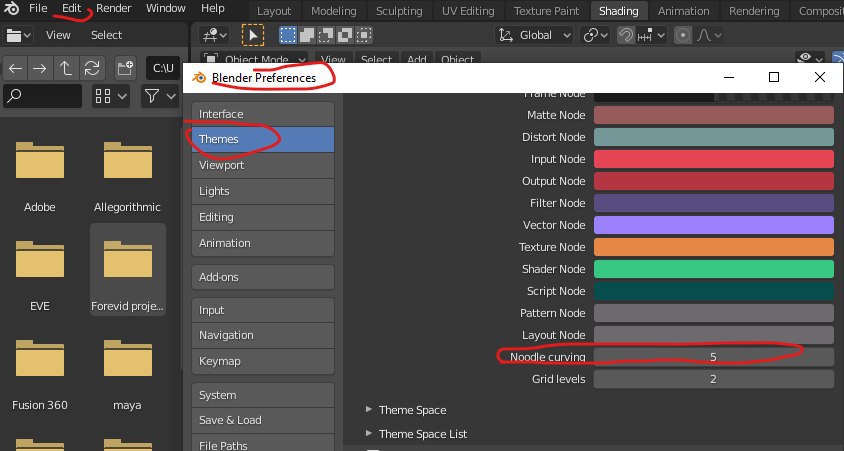Toggle proportional editing
The width and height of the screenshot is (844, 451).
[x=683, y=36]
